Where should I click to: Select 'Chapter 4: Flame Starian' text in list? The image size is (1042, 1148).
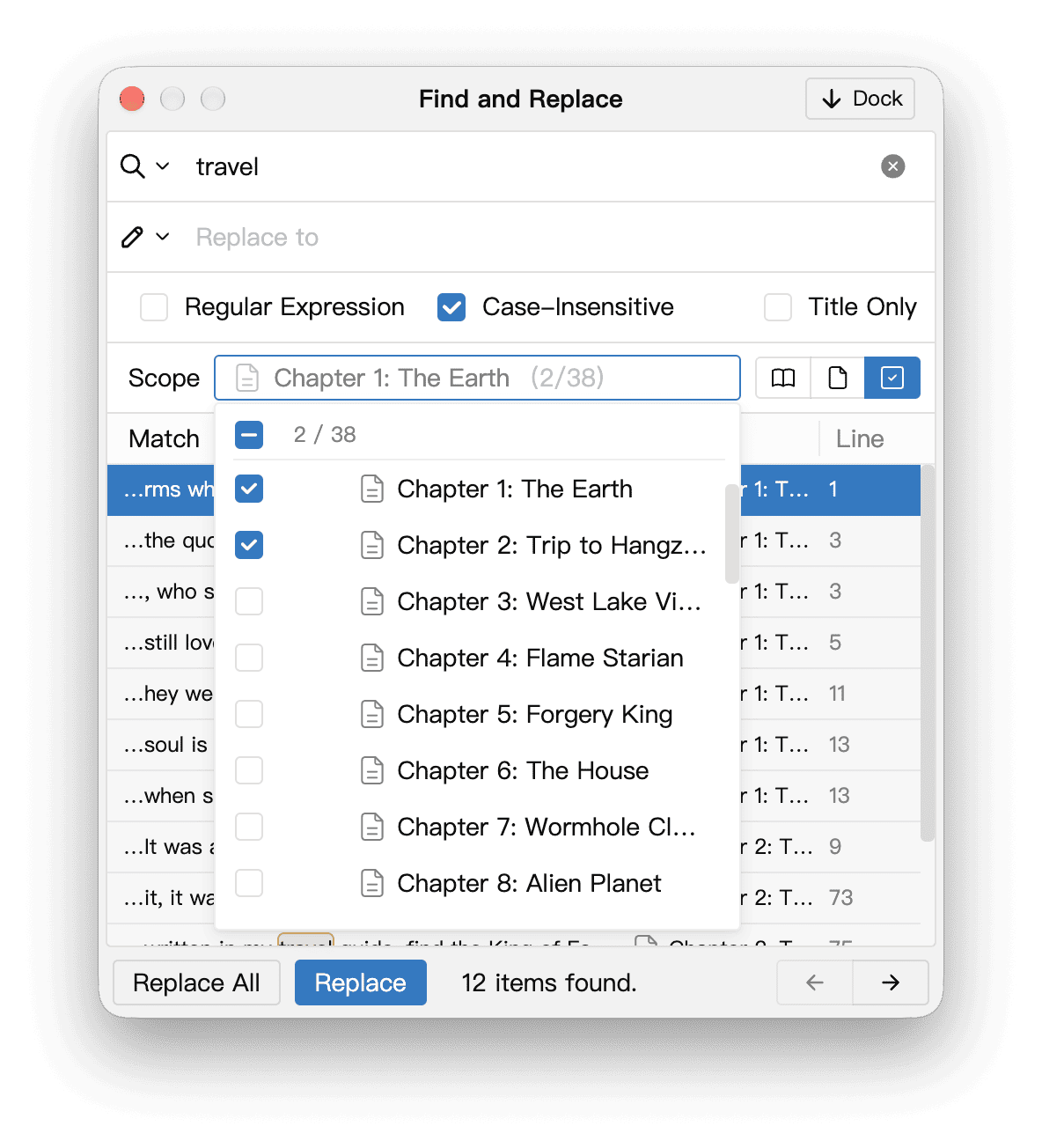(x=540, y=658)
